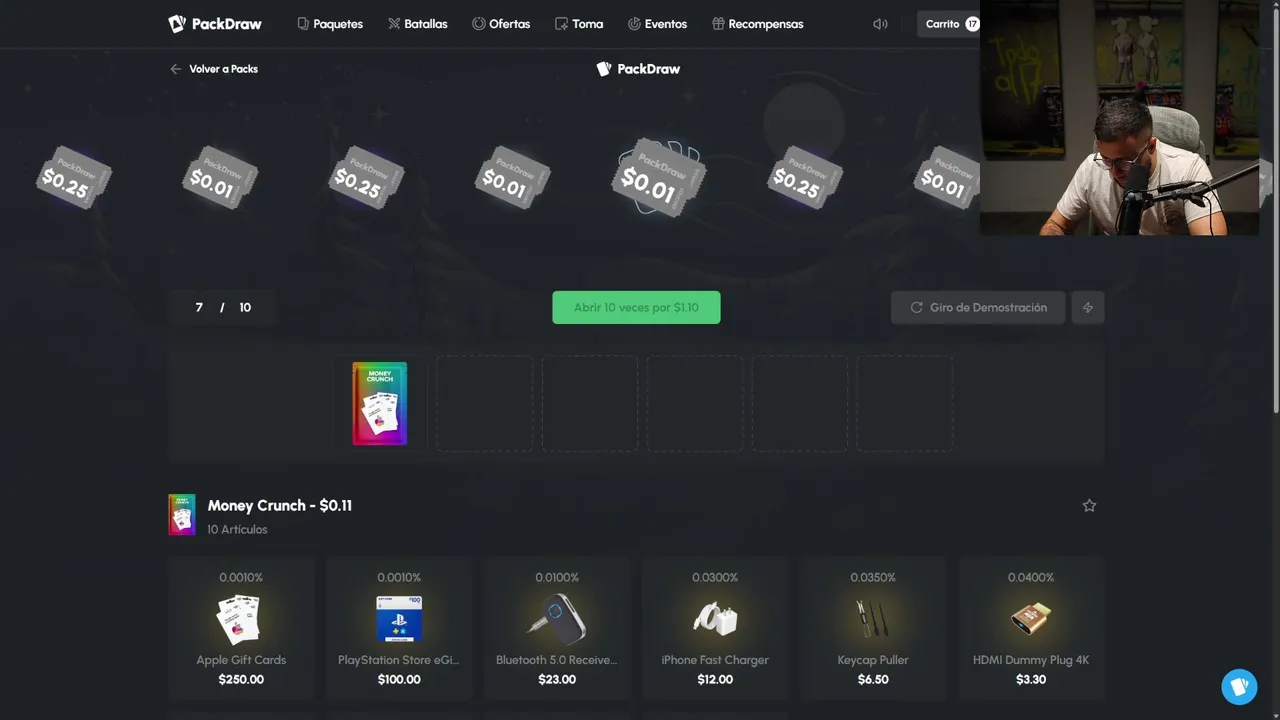Image resolution: width=1280 pixels, height=720 pixels.
Task: Click the back arrow beside Volver a Packs
Action: tap(176, 69)
